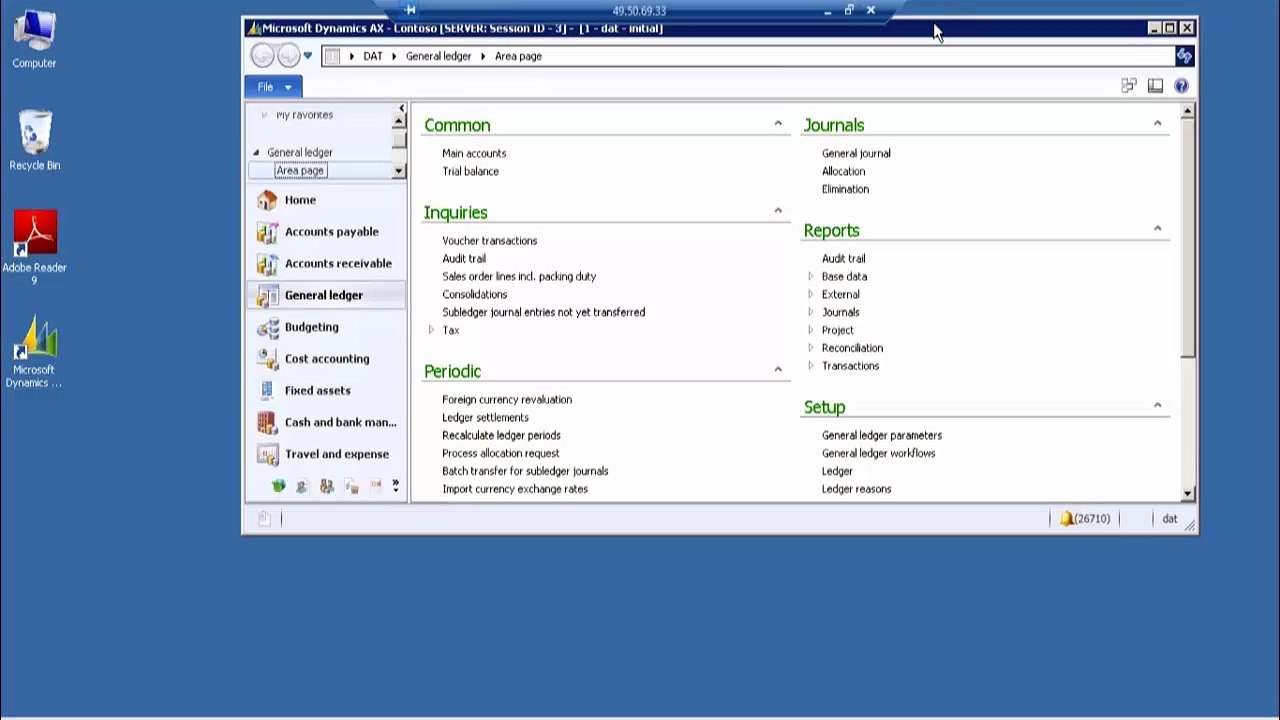The height and width of the screenshot is (720, 1280).
Task: Click the fourth small module icon in strip
Action: [352, 486]
